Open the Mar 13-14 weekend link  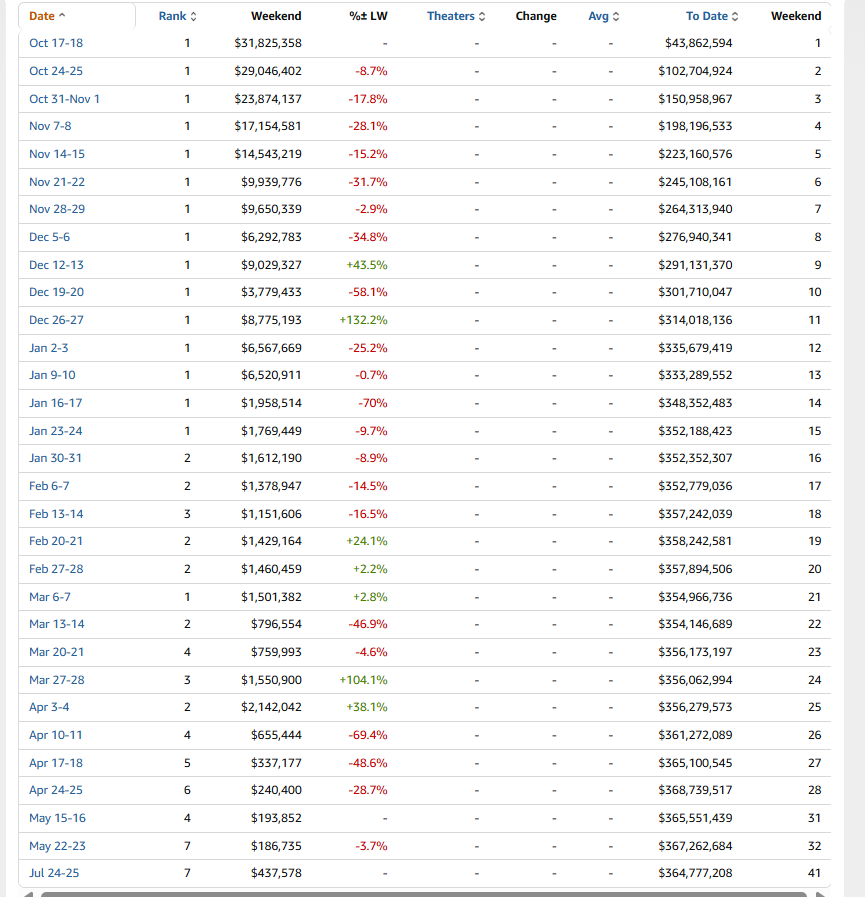click(57, 624)
